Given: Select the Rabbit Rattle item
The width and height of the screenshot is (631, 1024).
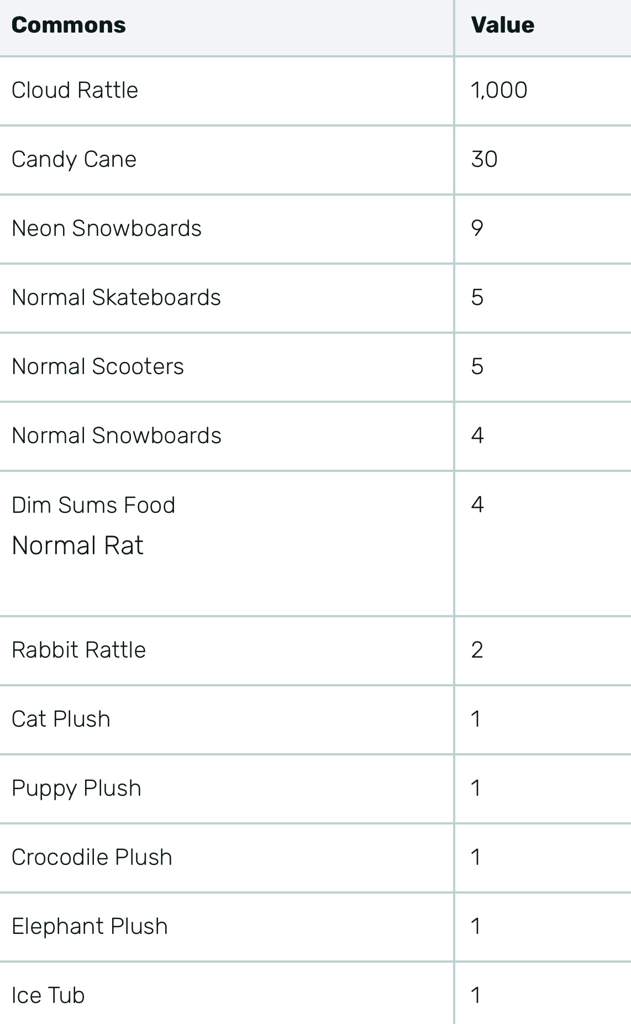Looking at the screenshot, I should [78, 650].
